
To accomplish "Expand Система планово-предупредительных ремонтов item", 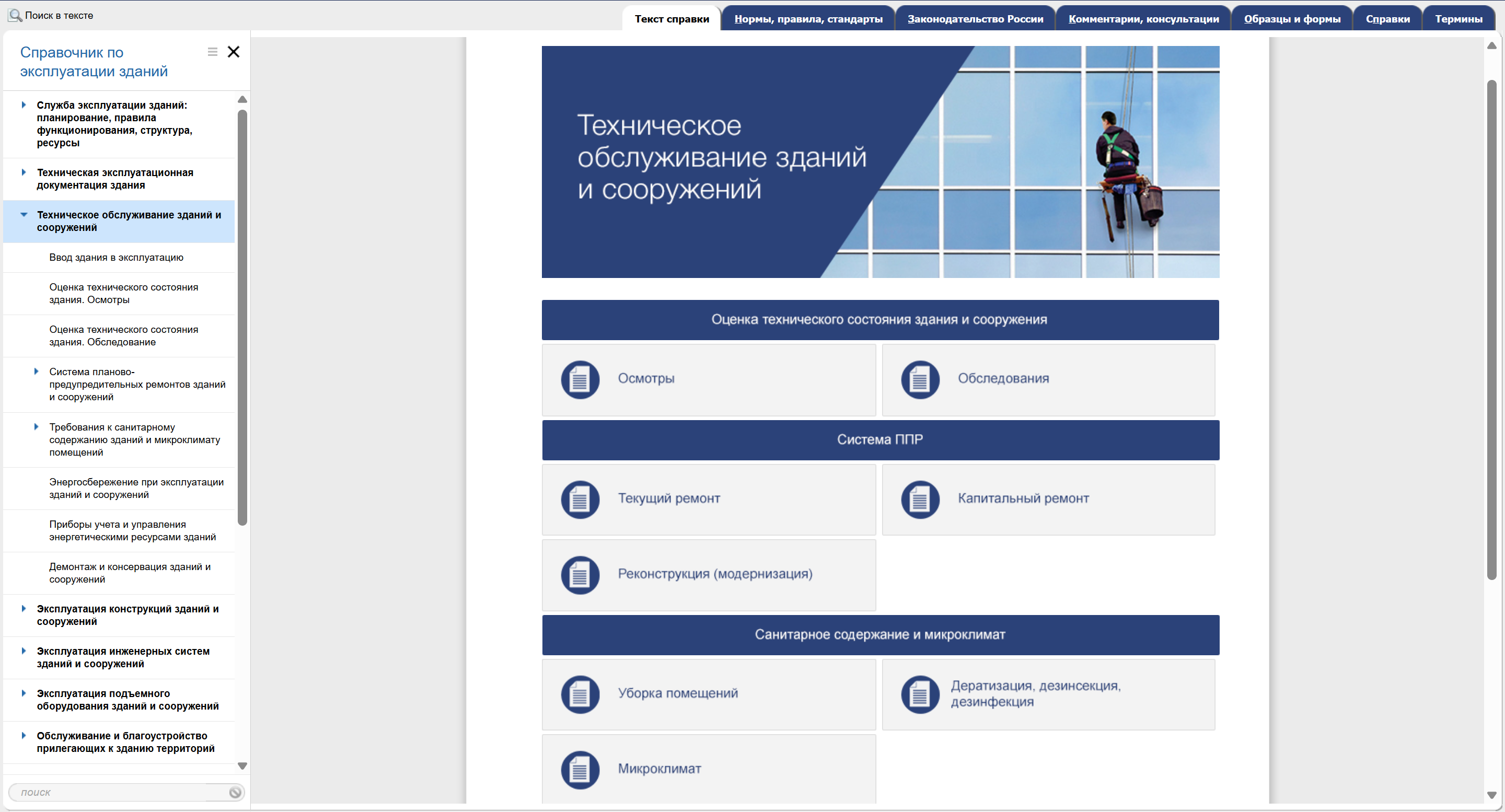I will tap(36, 372).
